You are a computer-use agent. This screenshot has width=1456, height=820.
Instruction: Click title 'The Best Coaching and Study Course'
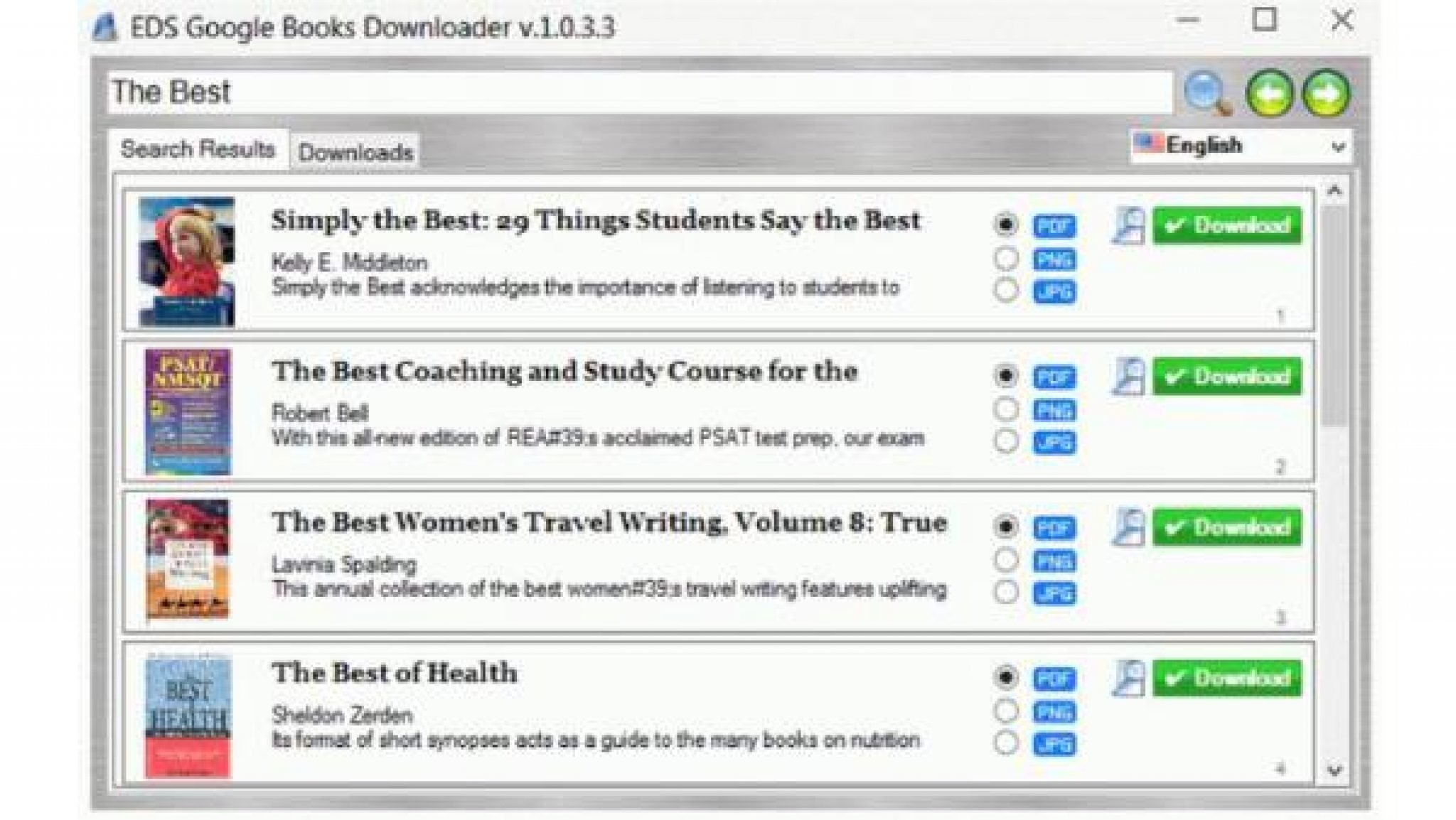[564, 372]
